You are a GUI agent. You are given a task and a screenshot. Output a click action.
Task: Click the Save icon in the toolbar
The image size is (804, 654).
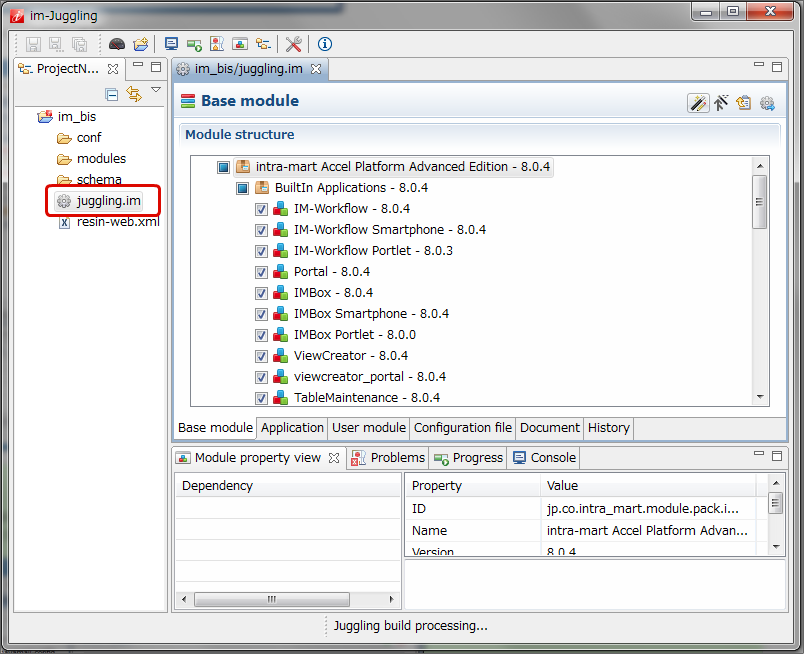(x=33, y=44)
